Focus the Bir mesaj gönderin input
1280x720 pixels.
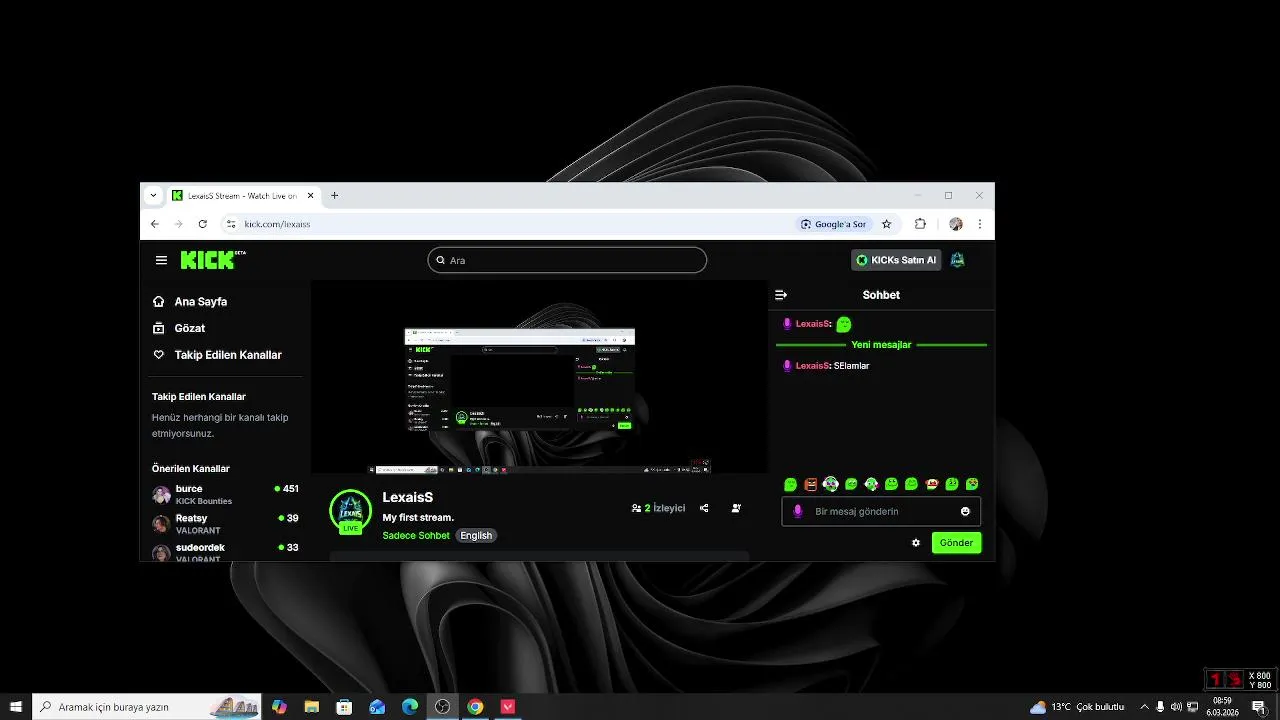click(x=881, y=511)
